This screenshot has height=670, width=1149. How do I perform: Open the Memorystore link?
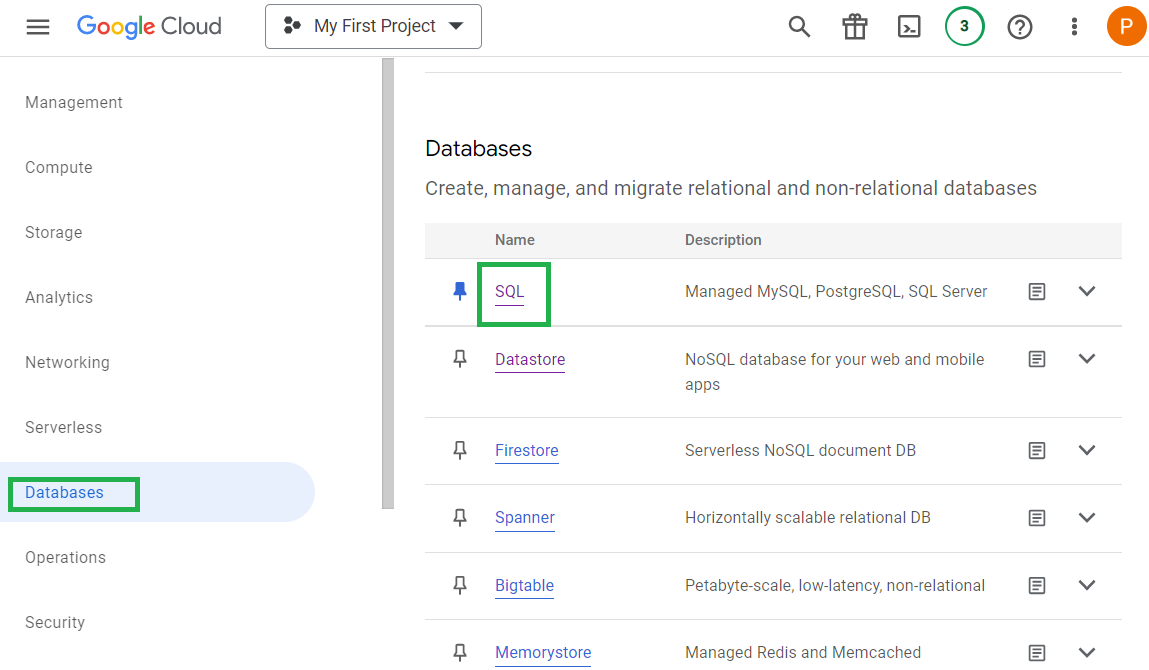click(543, 653)
